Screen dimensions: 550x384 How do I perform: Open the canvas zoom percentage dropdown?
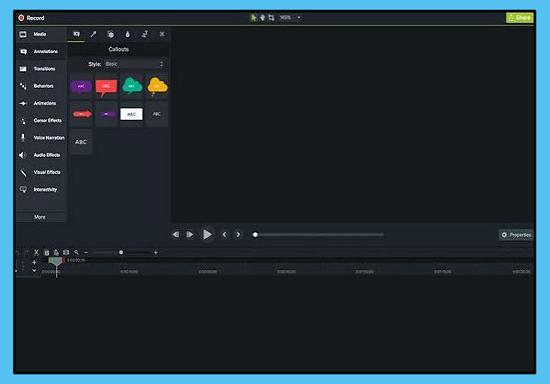290,18
